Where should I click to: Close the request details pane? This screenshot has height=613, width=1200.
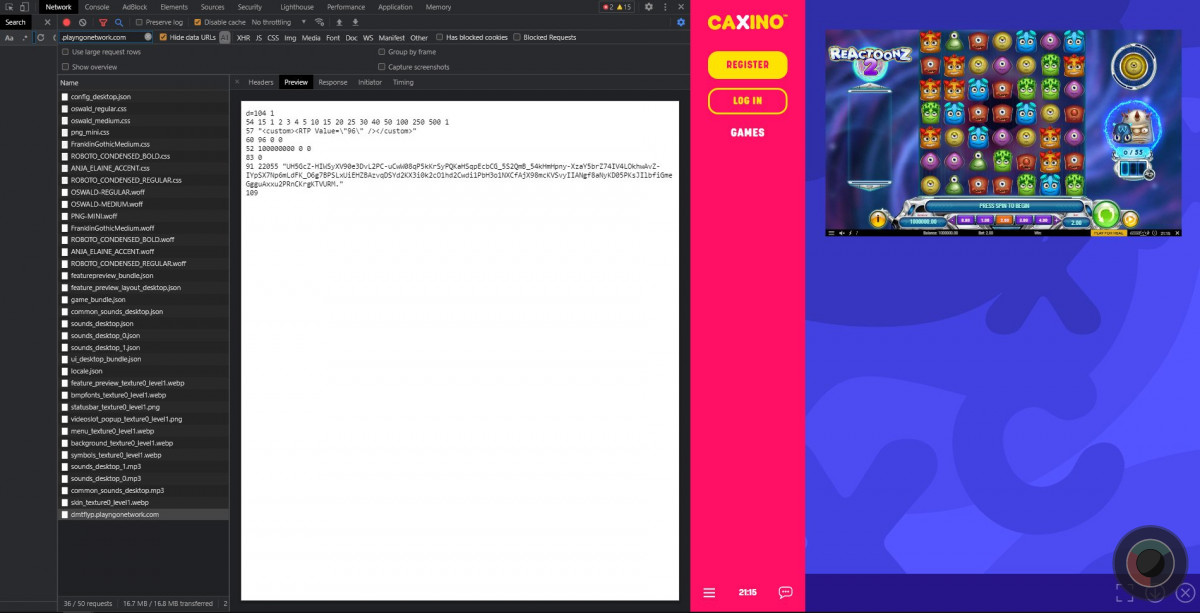click(237, 82)
